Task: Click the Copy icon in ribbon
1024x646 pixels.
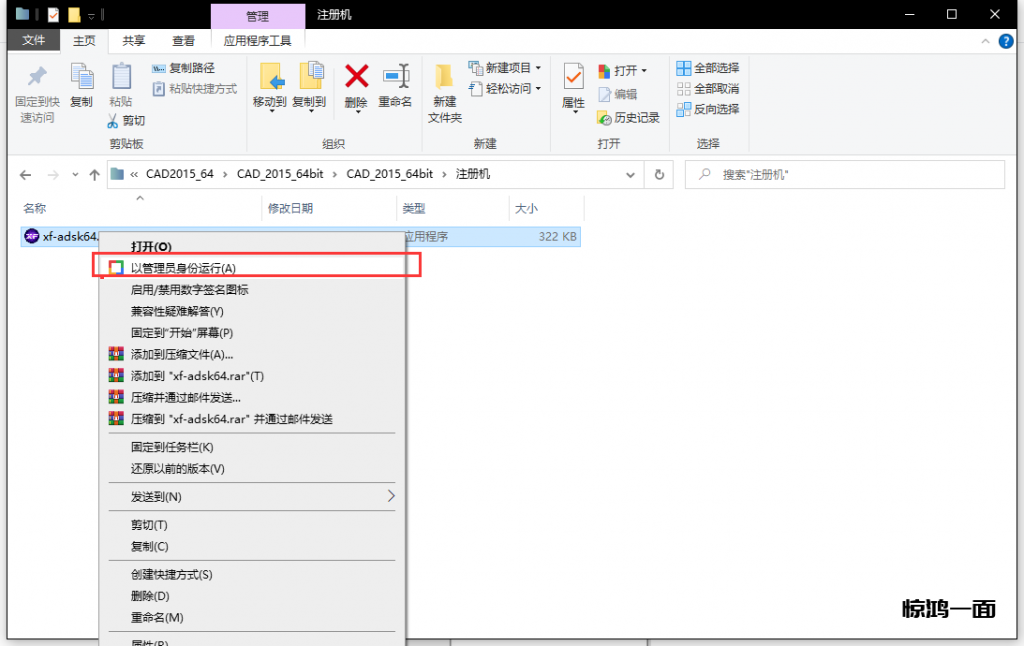Action: point(81,78)
